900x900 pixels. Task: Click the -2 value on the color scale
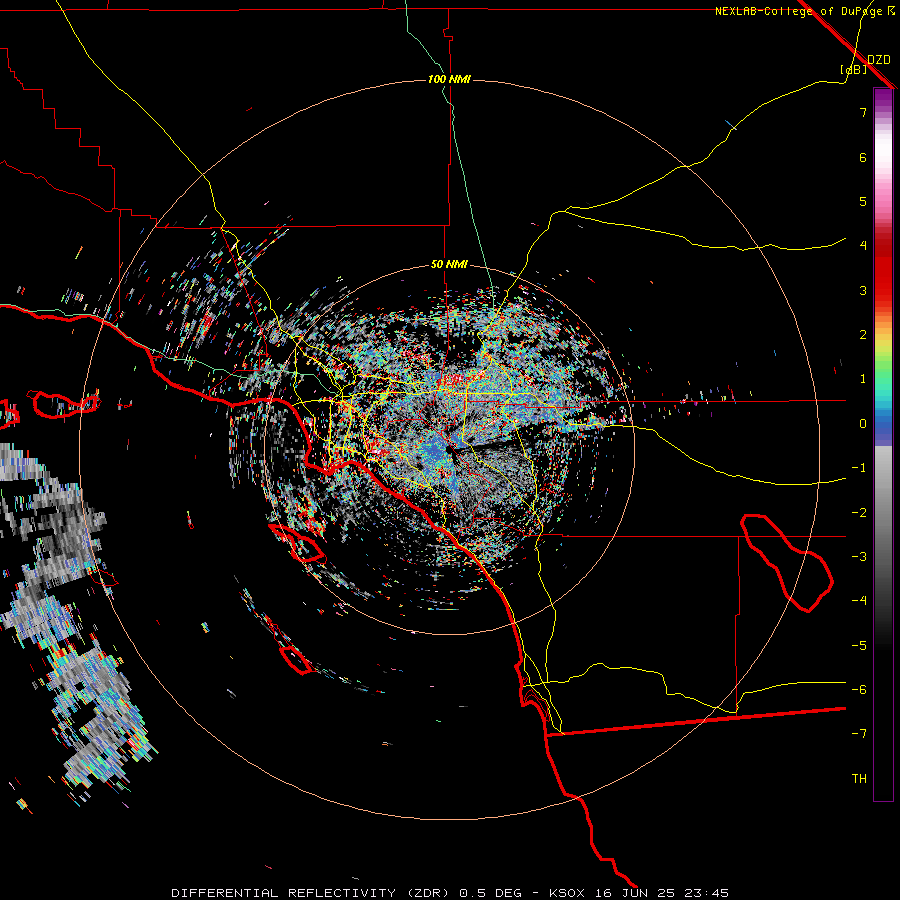[x=859, y=513]
